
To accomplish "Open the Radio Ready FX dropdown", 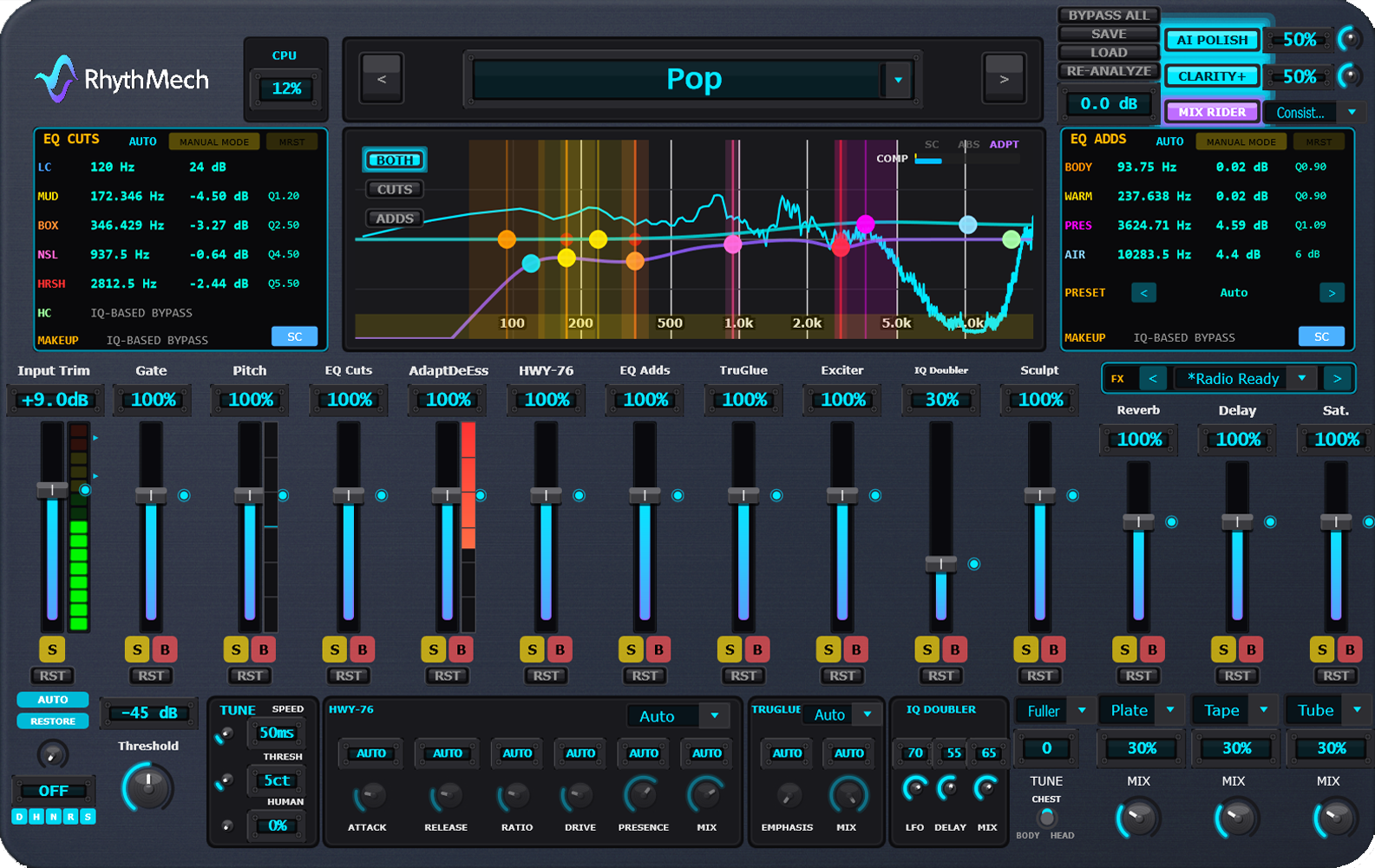I will 1301,378.
